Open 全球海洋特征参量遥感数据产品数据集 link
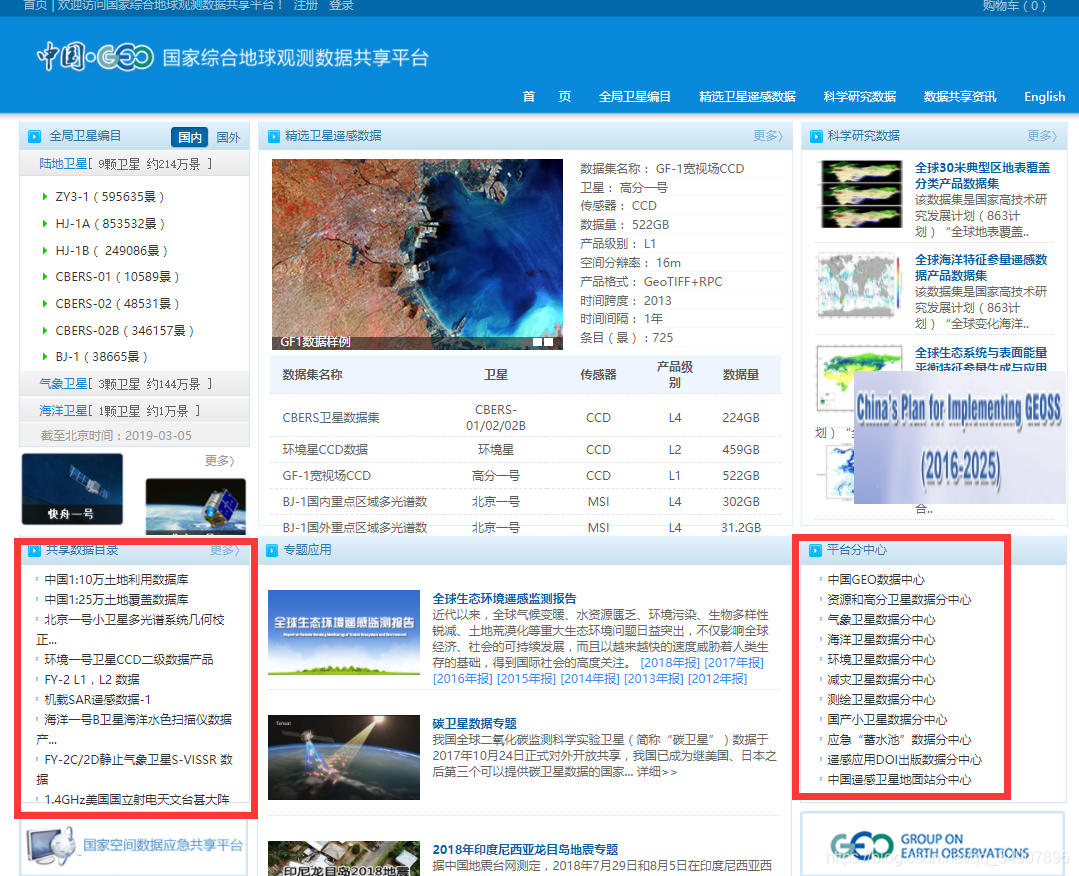 981,268
